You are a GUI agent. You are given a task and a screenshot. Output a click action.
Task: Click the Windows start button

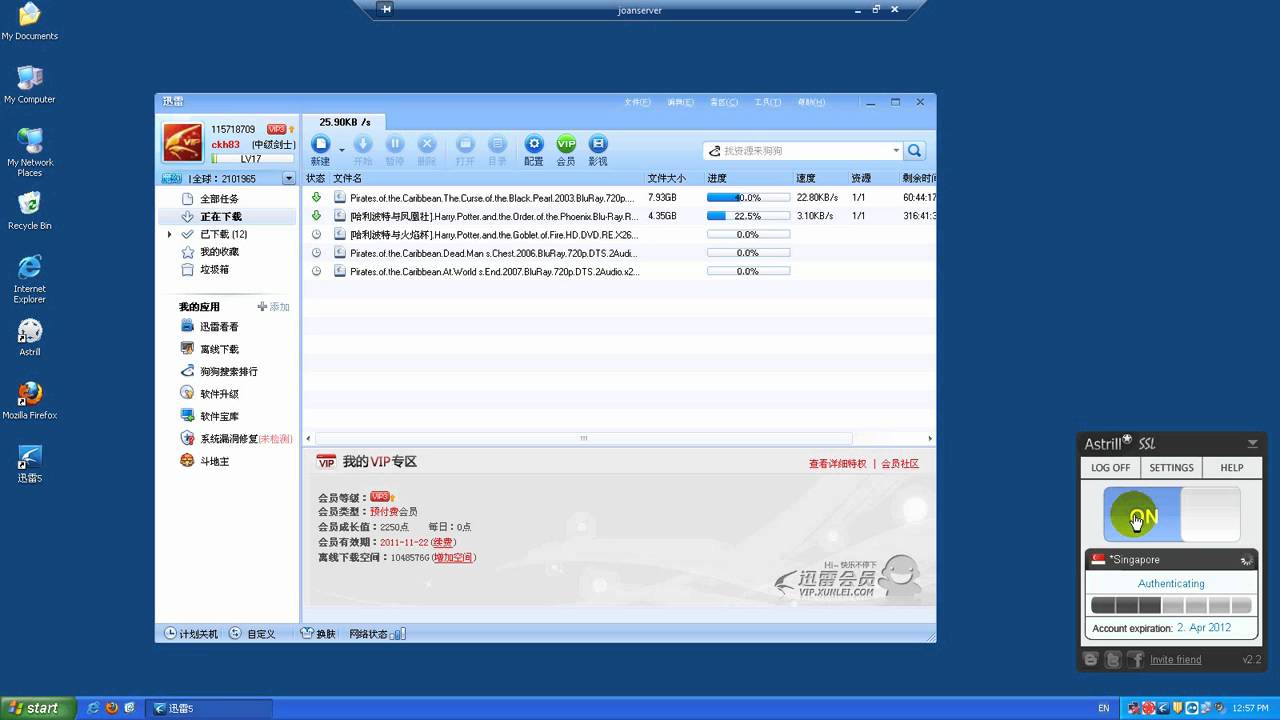pyautogui.click(x=38, y=708)
